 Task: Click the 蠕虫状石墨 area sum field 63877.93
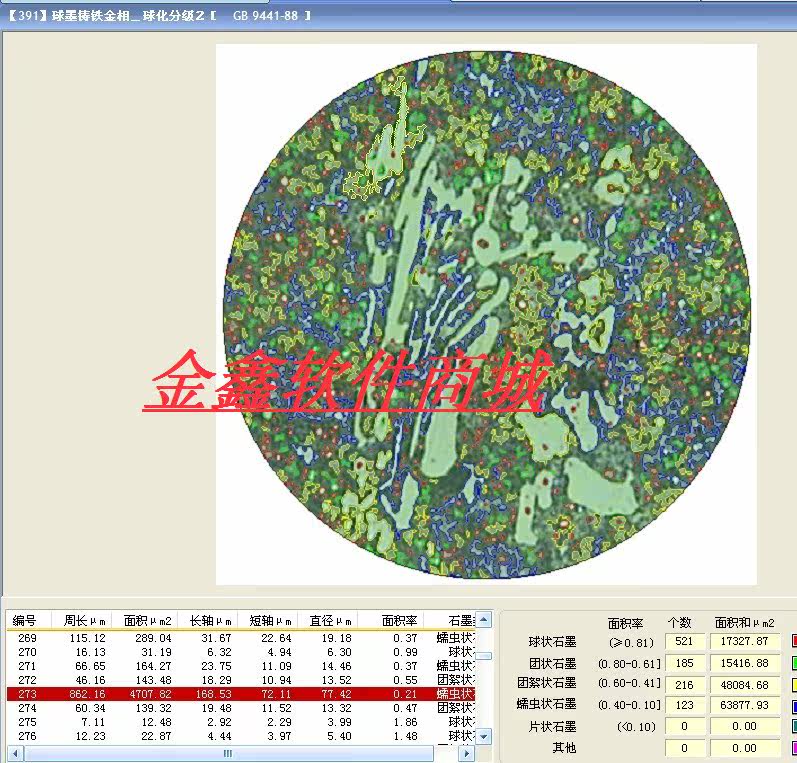(x=741, y=705)
